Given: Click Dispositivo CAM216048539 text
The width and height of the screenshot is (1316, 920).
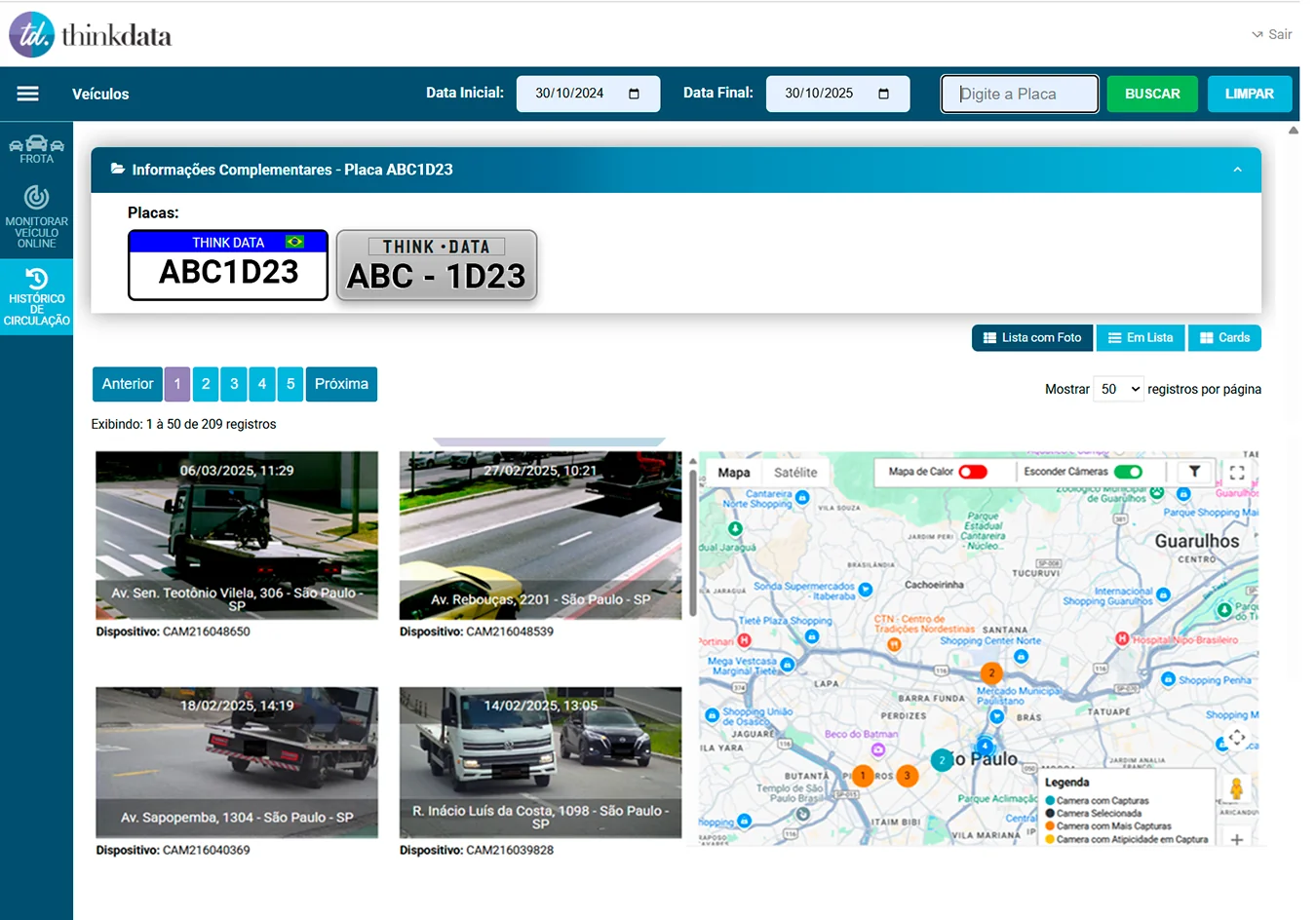Looking at the screenshot, I should pos(477,632).
